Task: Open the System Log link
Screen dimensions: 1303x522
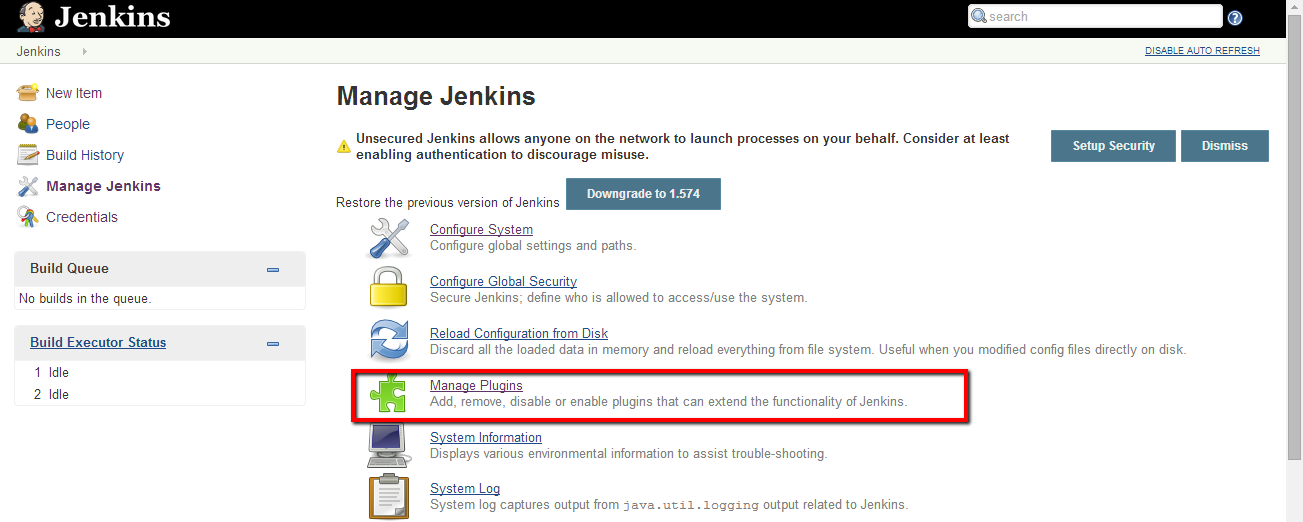Action: click(465, 488)
